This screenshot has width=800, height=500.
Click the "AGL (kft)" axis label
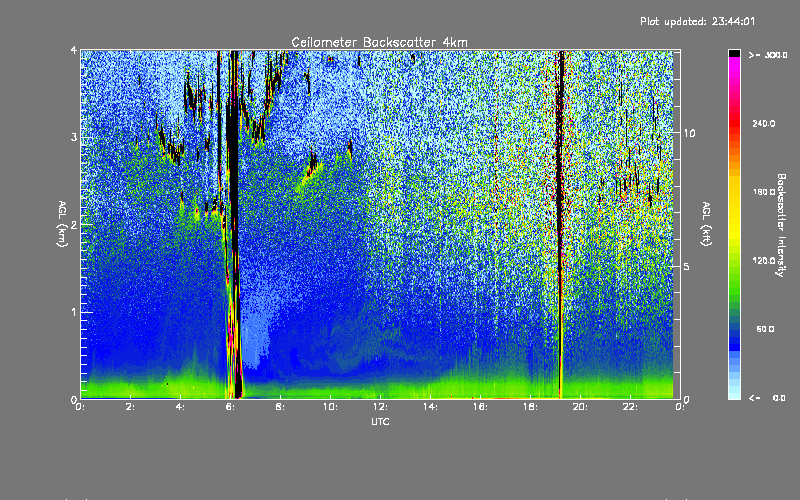pos(706,224)
